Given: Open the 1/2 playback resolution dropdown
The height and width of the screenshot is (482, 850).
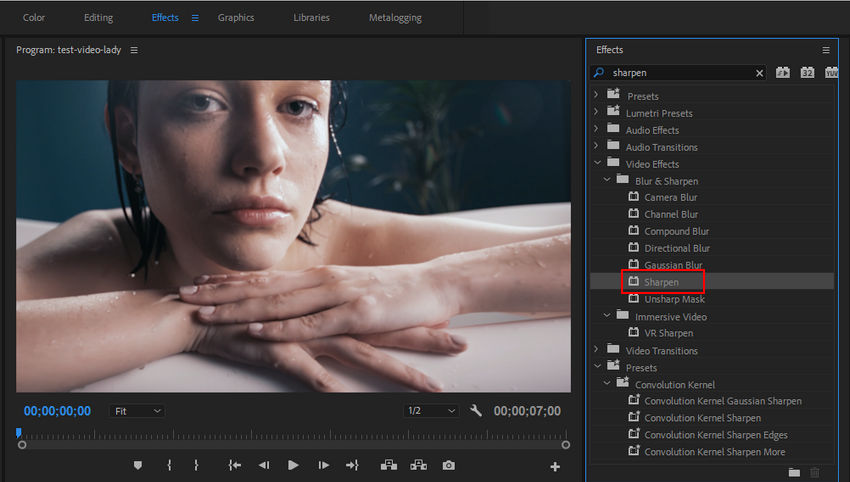Looking at the screenshot, I should pyautogui.click(x=431, y=411).
